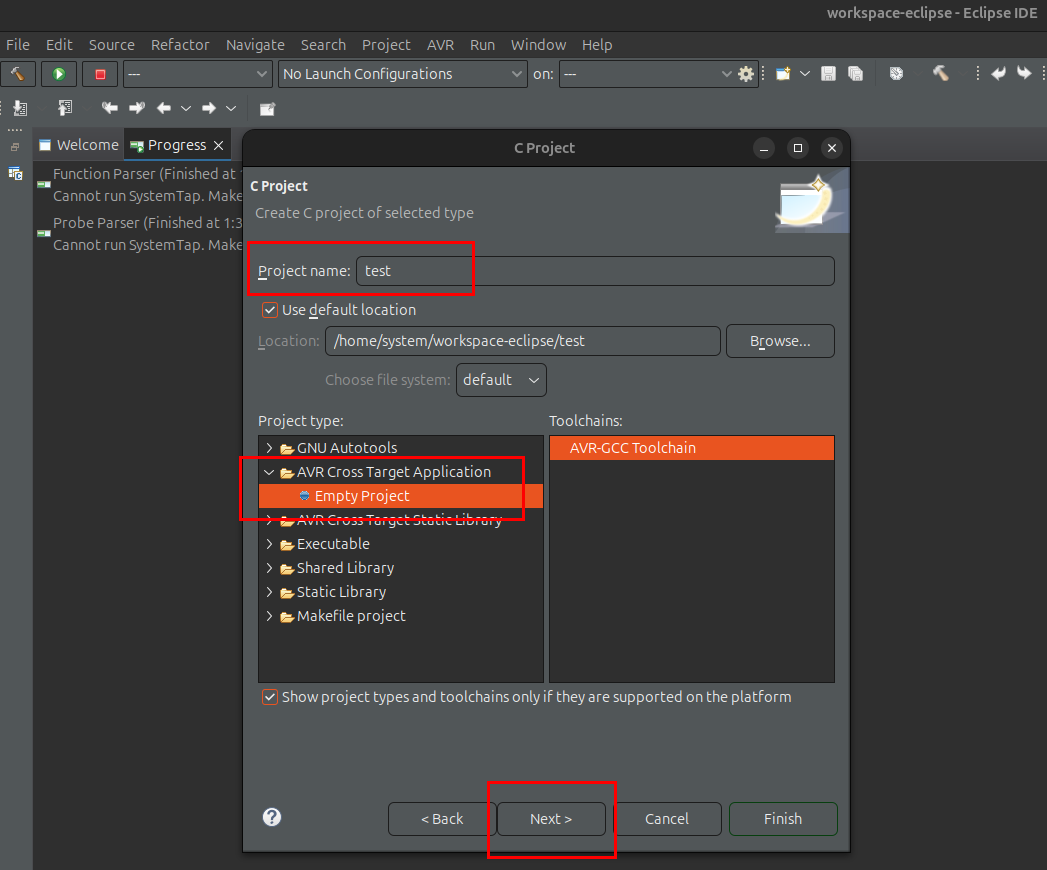Expand Makefile project type
1047x870 pixels.
(x=269, y=616)
